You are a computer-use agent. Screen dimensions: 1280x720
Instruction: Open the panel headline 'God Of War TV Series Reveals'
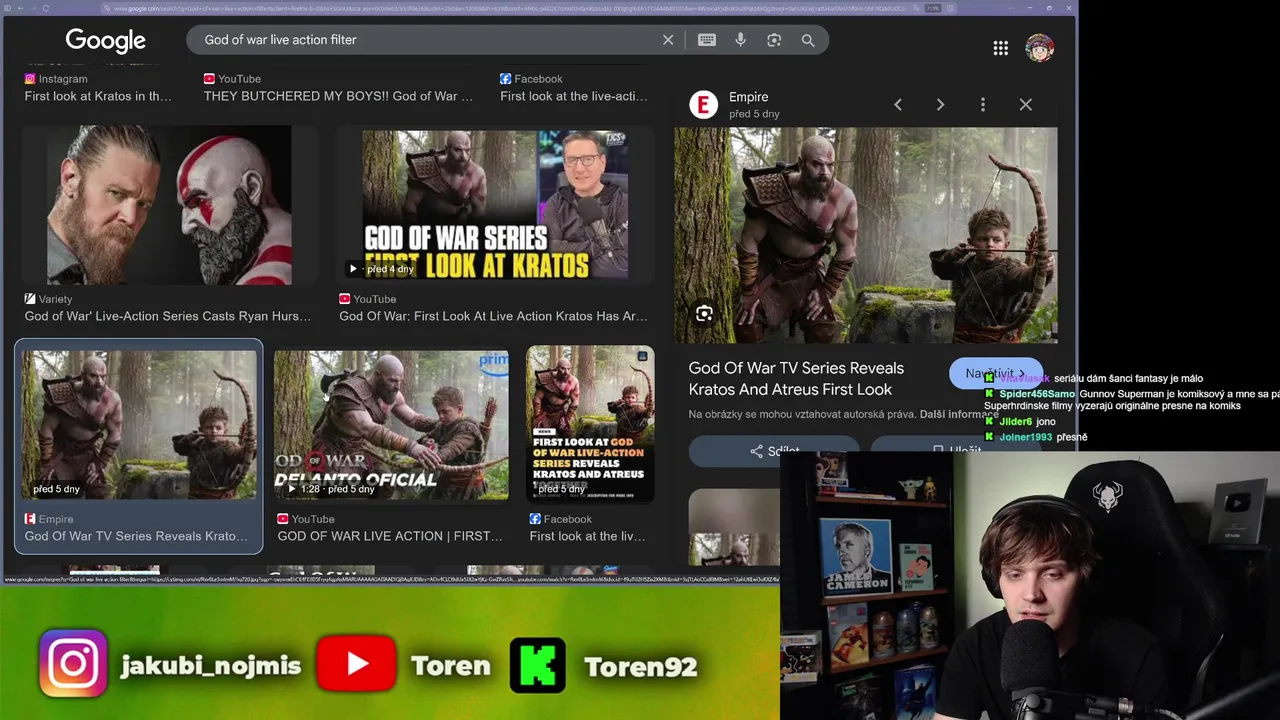click(x=796, y=379)
